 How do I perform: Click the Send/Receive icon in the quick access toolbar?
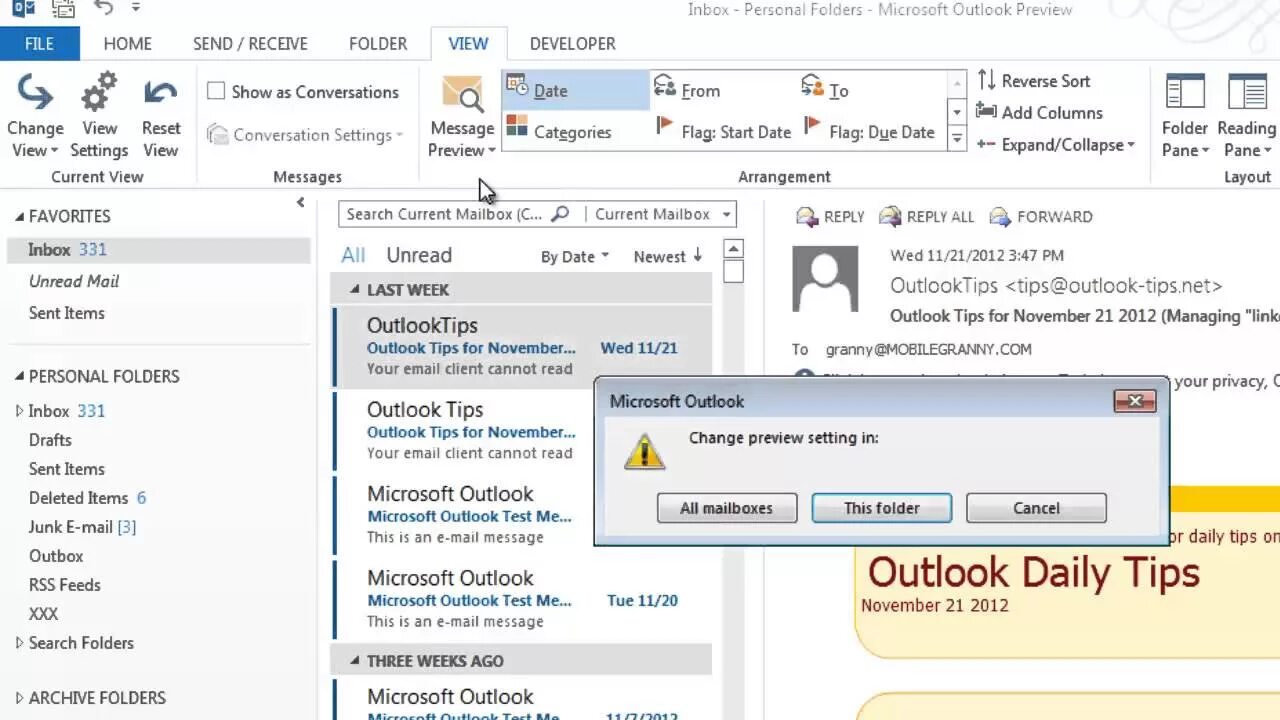[62, 10]
